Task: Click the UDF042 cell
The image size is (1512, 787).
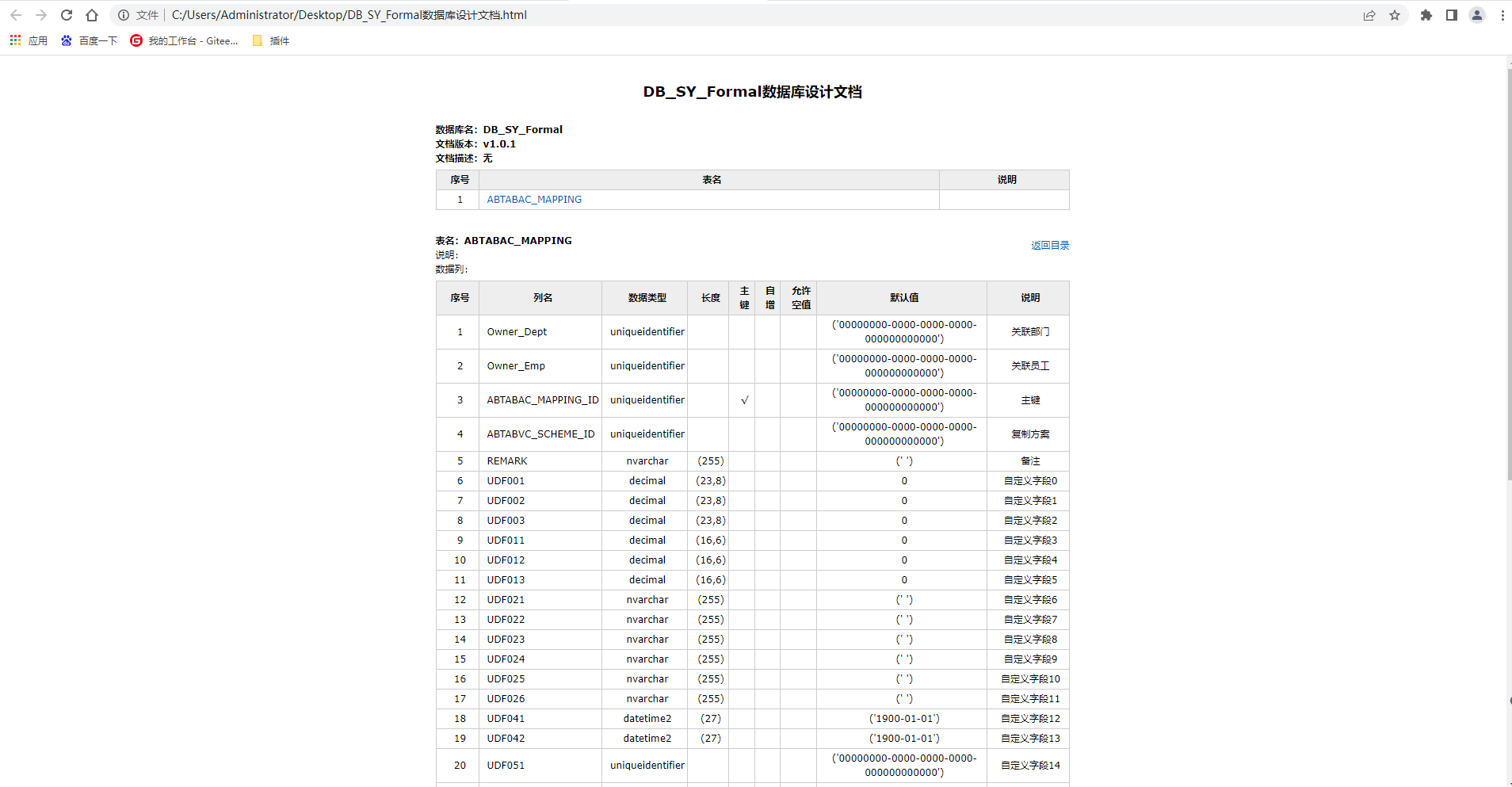Action: 540,739
